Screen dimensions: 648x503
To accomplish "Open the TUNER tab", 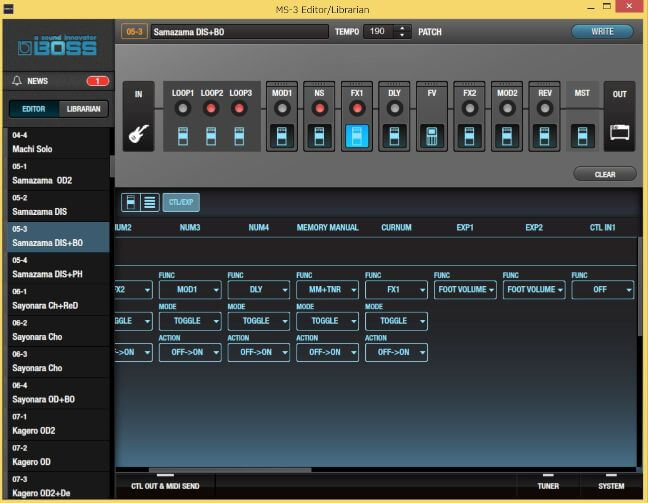I will pyautogui.click(x=548, y=486).
